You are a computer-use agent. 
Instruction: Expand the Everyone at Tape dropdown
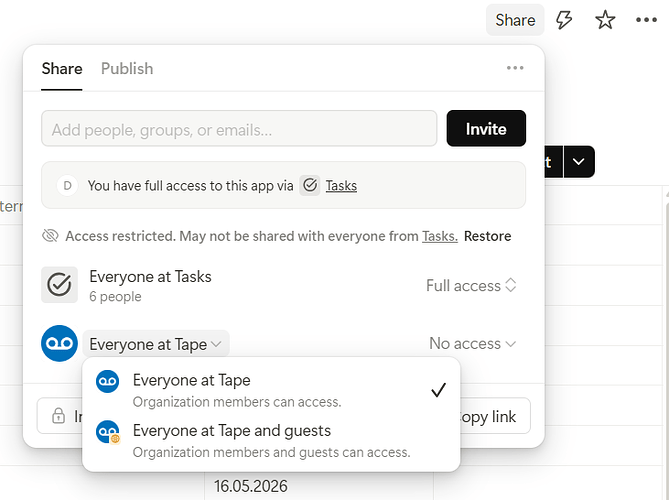157,344
